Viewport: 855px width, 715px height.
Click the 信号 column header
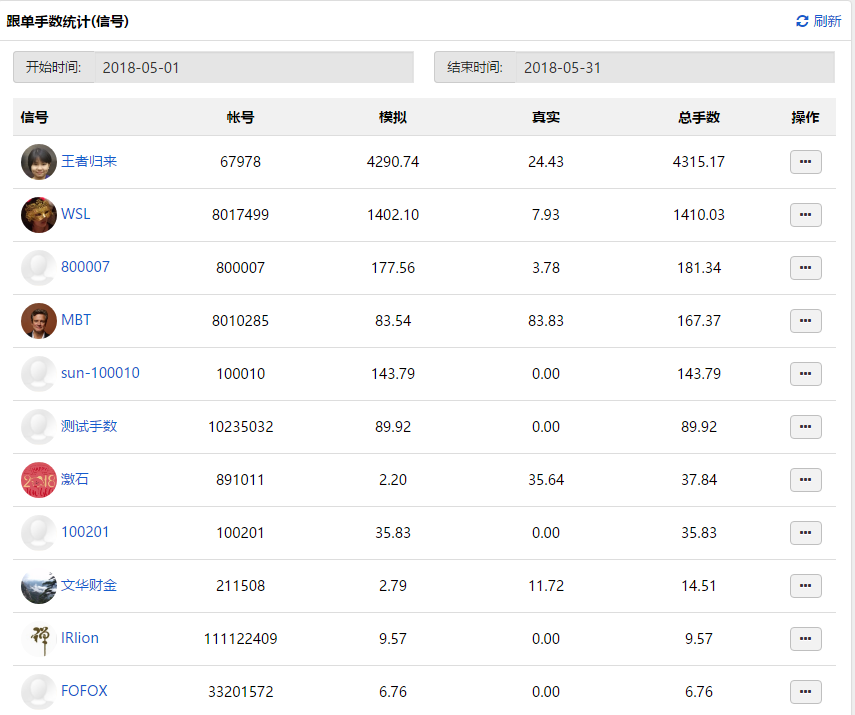[x=34, y=117]
